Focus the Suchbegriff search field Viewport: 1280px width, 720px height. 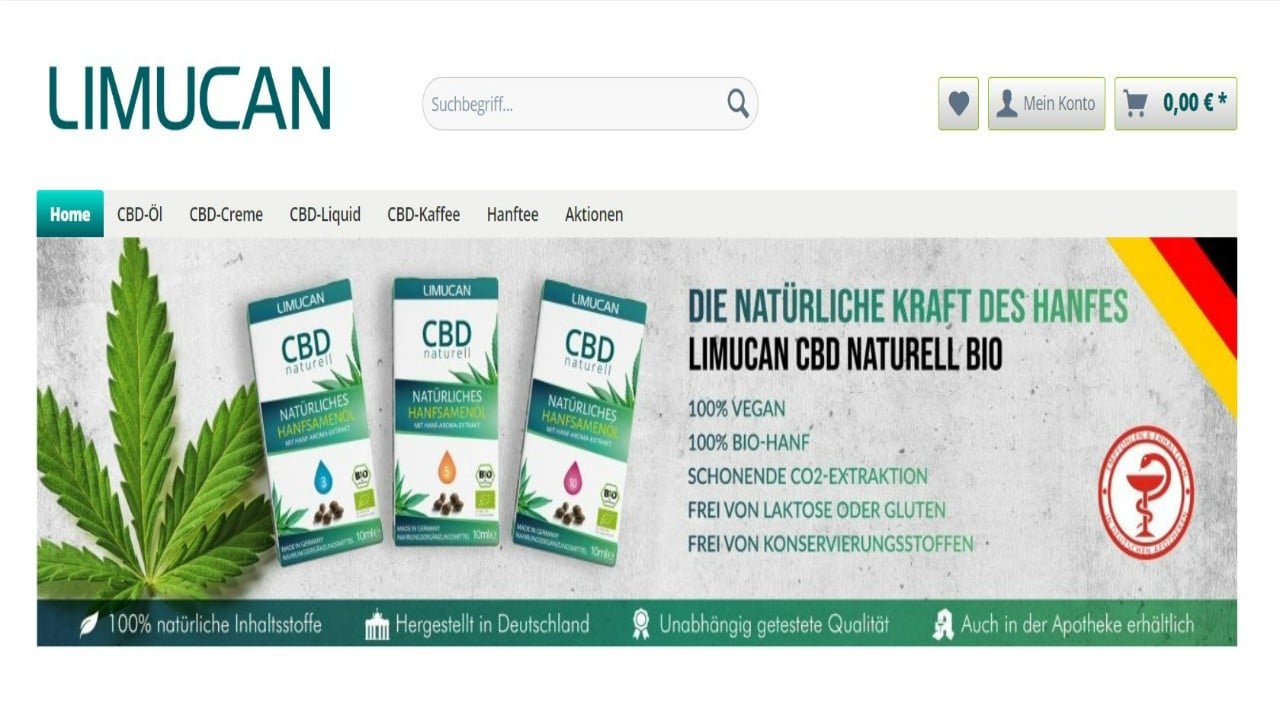point(590,104)
